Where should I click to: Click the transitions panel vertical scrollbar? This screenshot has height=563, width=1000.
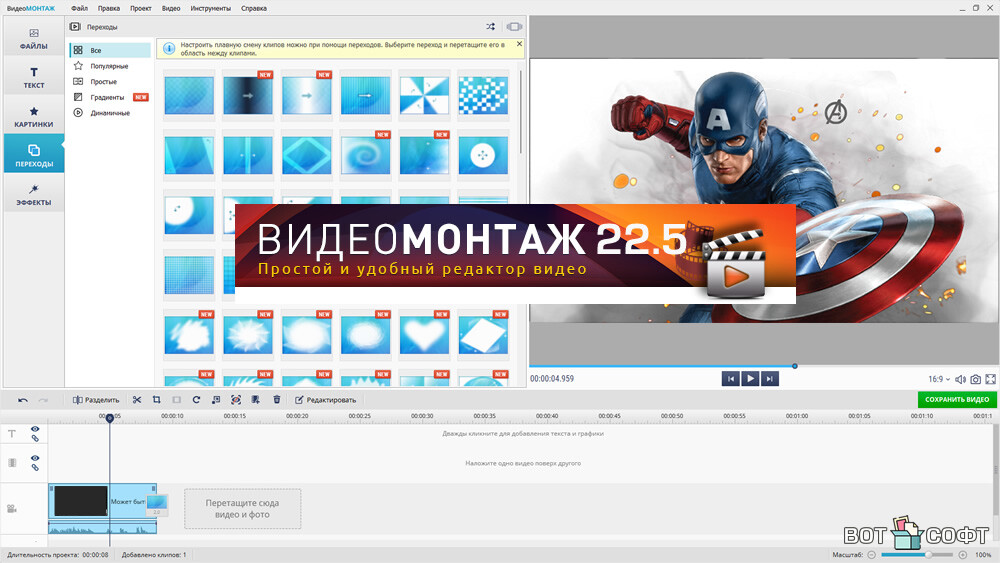(521, 112)
